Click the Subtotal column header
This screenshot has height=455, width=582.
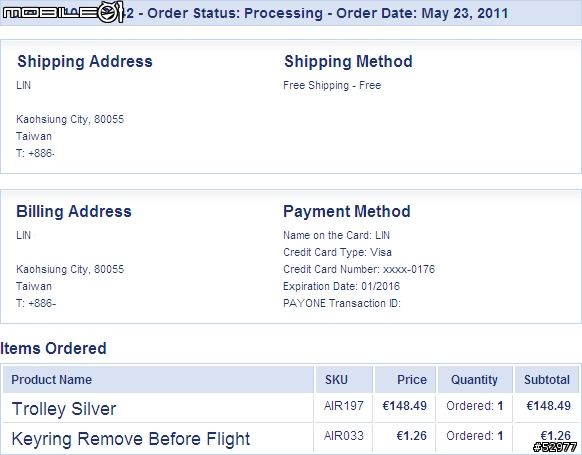547,380
